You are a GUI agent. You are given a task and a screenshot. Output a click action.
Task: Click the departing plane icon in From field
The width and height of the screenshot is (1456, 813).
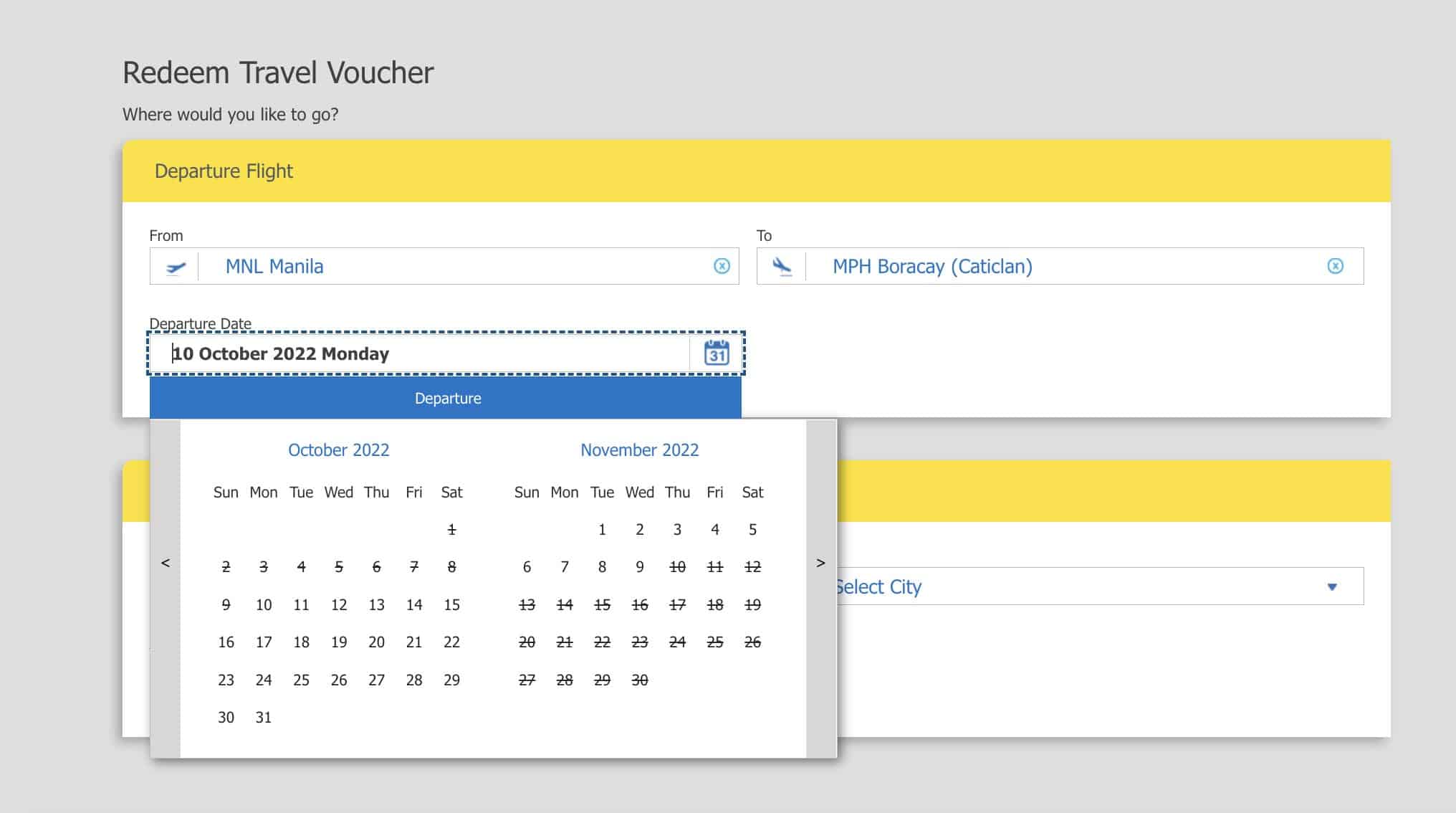(176, 267)
